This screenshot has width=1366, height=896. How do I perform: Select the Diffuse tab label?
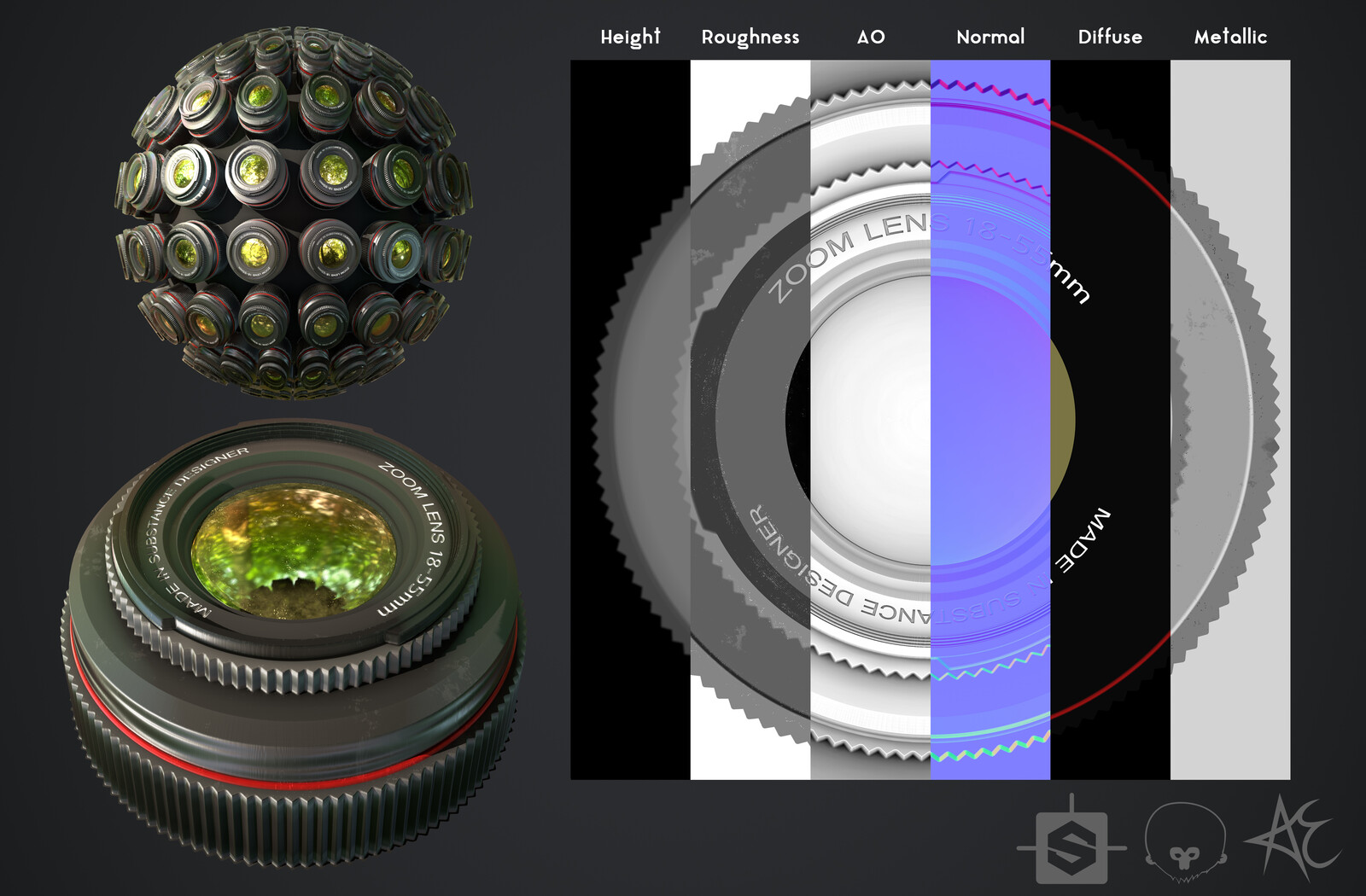(x=1110, y=37)
